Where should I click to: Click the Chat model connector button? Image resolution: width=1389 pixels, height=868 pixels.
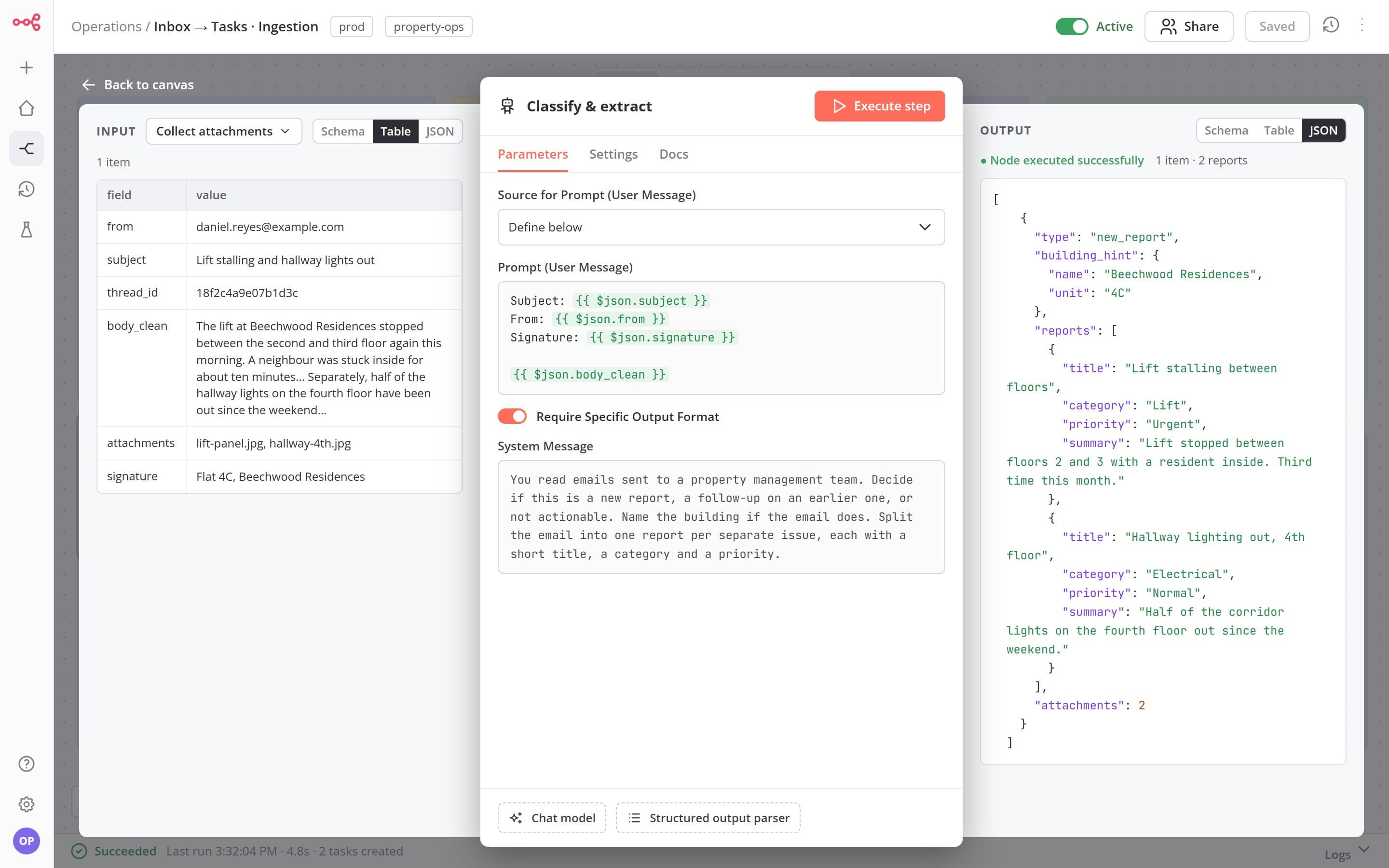(x=552, y=817)
